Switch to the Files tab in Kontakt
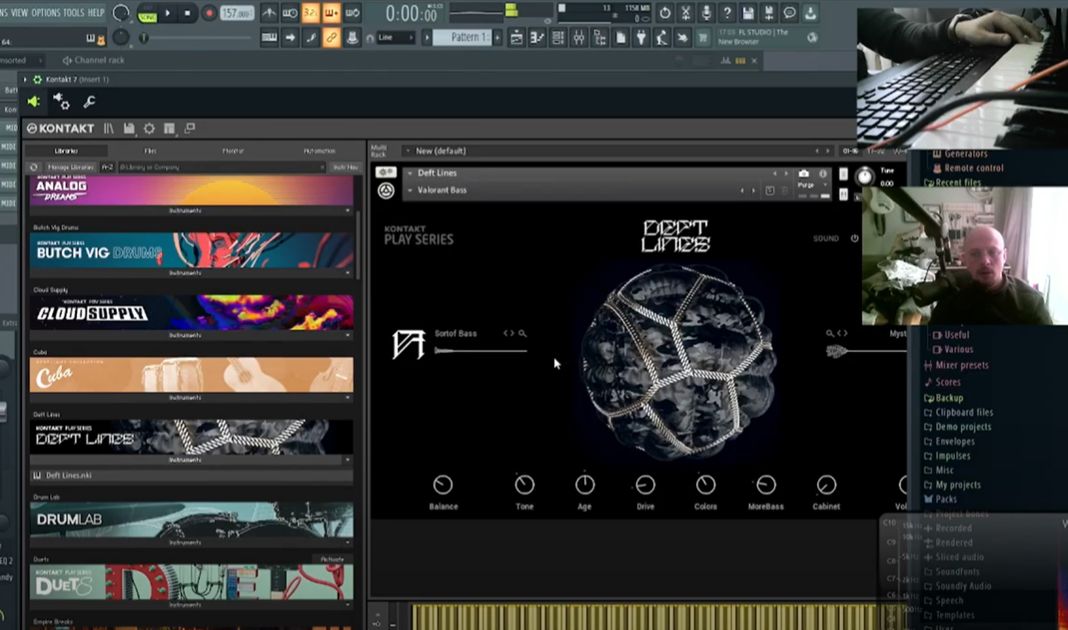The width and height of the screenshot is (1068, 630). [150, 151]
